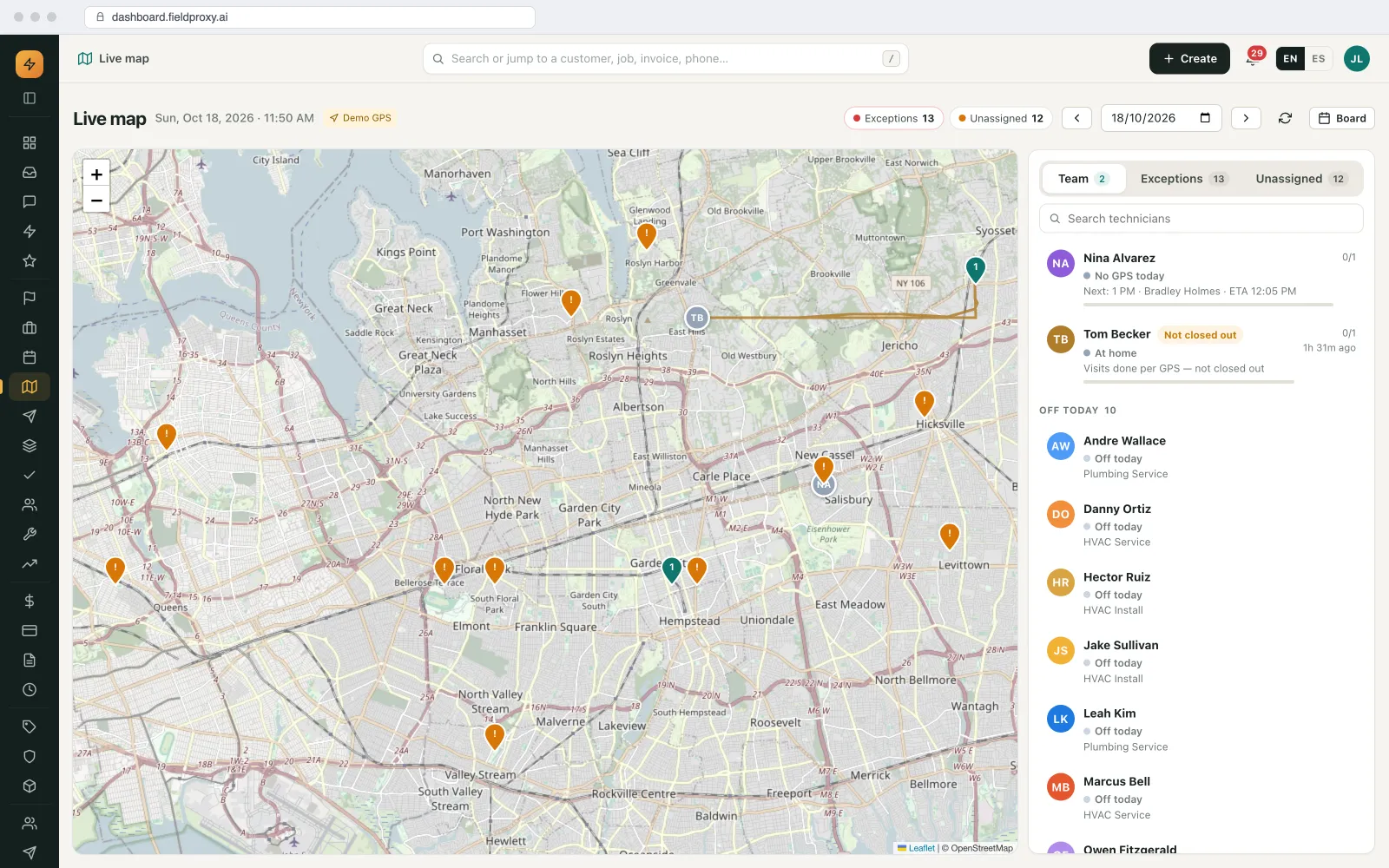Focus the global customer search field

pos(665,59)
